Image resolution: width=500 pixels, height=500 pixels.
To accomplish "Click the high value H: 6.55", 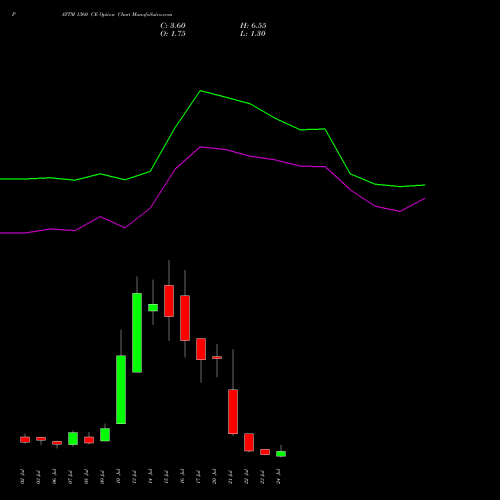I will [253, 26].
